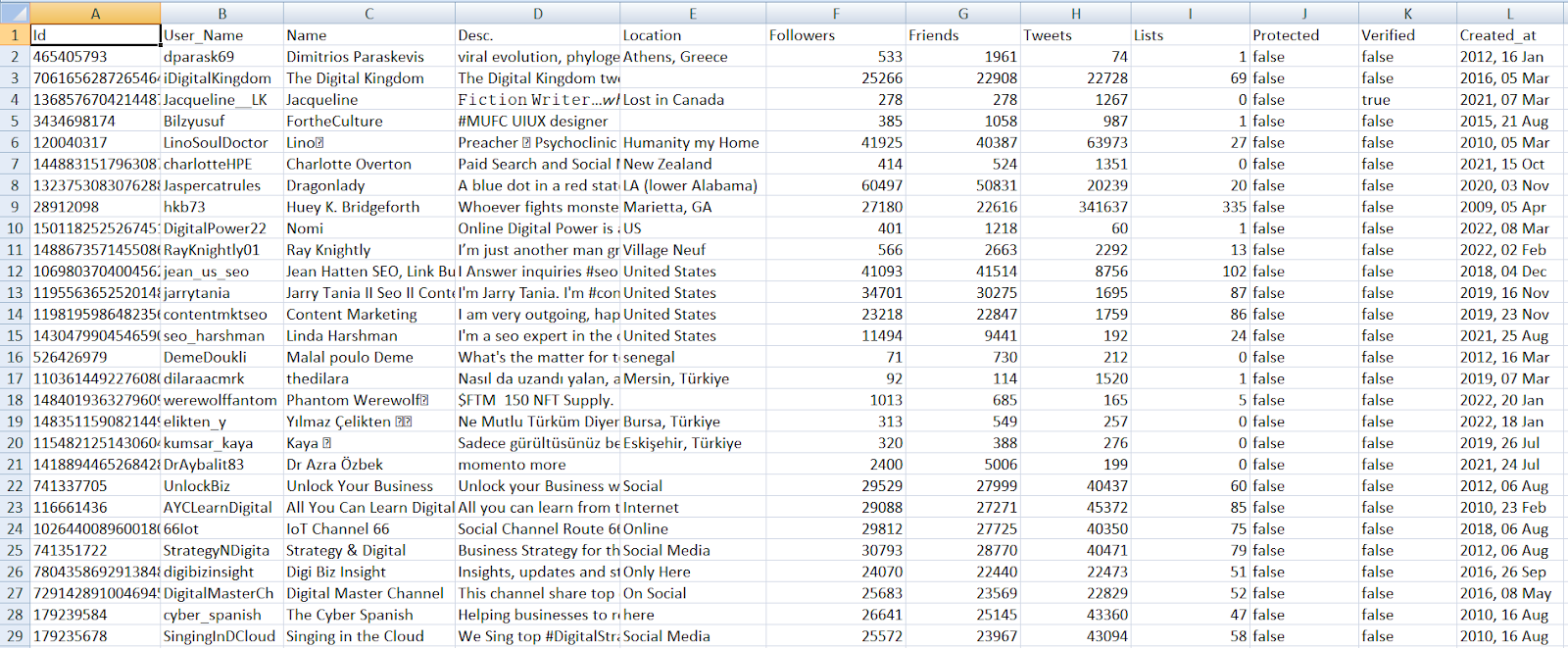Select the Athens, Greece location cell
Screen dimensions: 1568x648
tap(692, 57)
